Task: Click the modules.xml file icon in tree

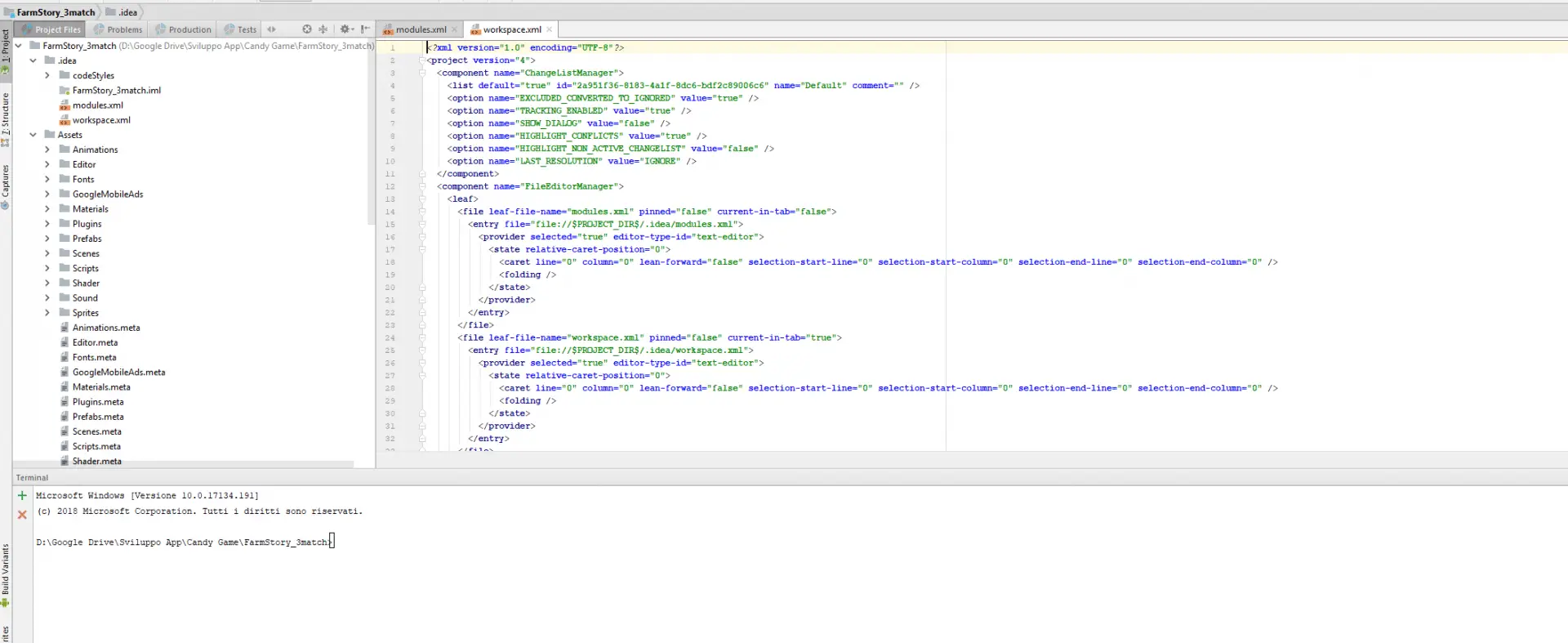Action: coord(65,105)
